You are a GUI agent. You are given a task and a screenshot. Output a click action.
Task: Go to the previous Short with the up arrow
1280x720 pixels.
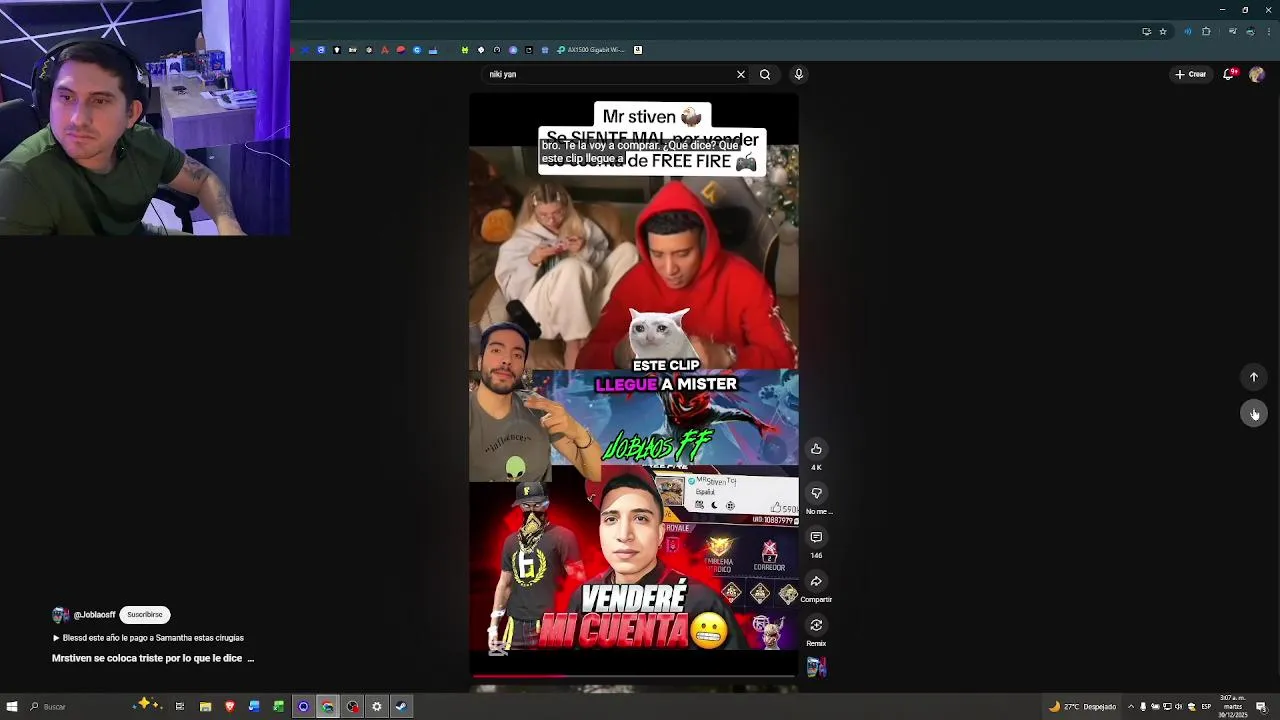1254,377
